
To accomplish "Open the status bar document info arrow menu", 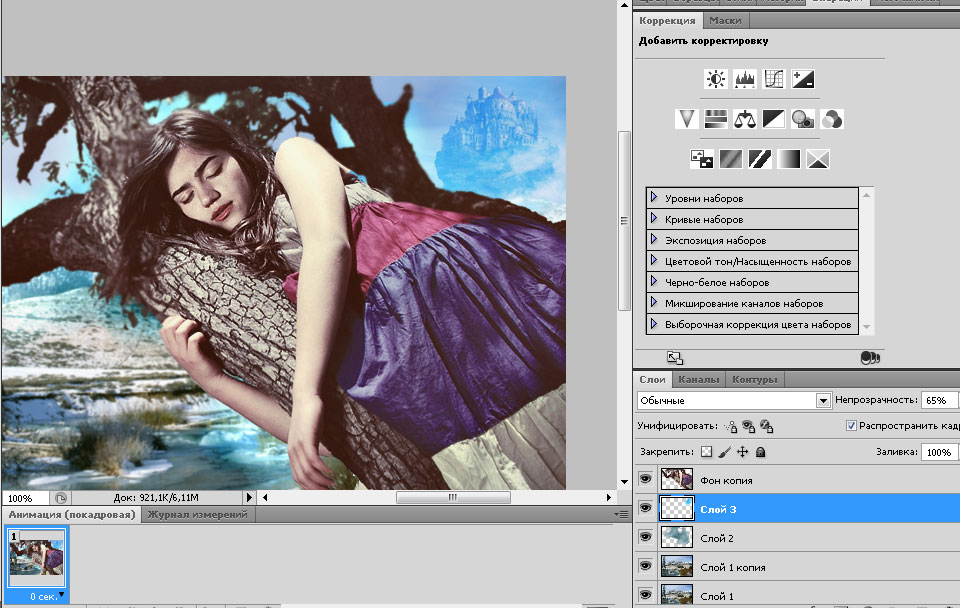I will pos(249,498).
